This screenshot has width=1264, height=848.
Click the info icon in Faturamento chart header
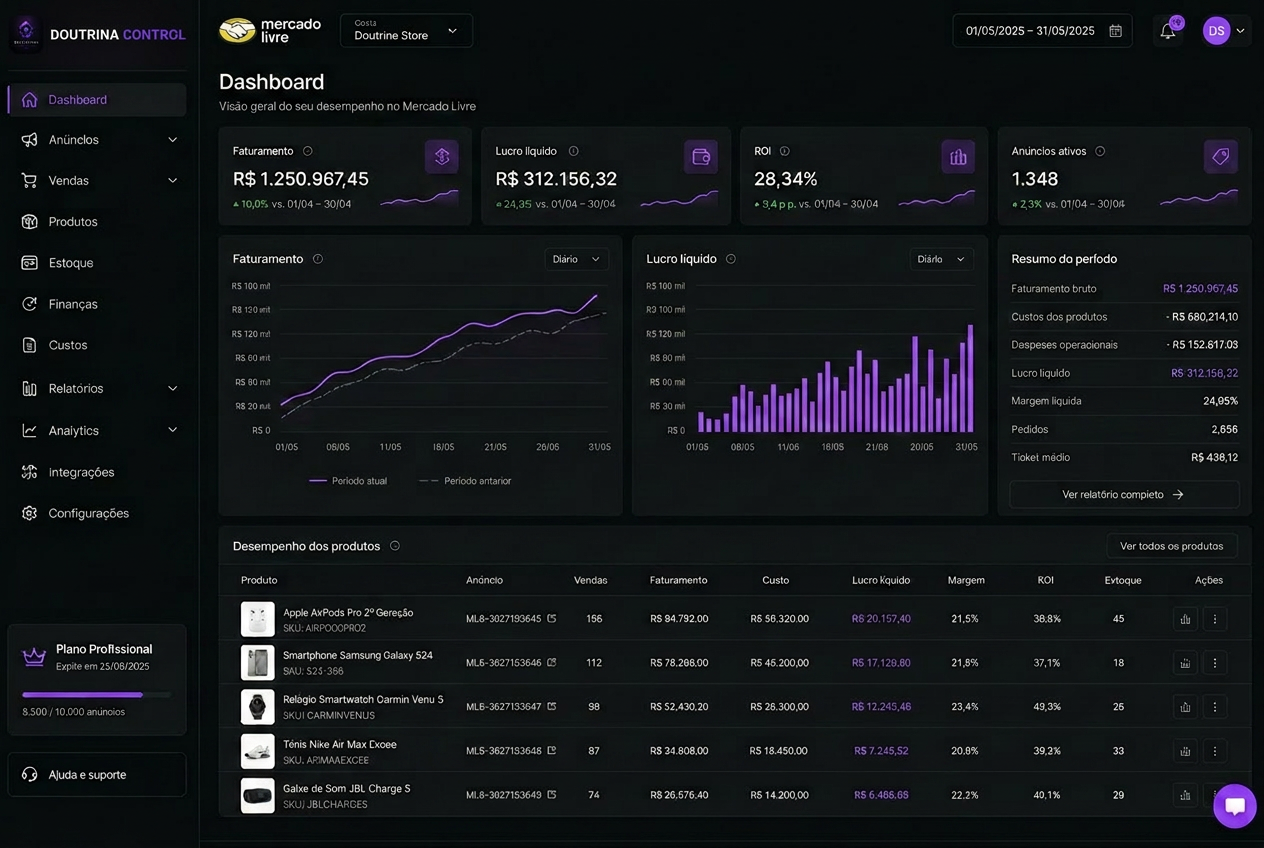[318, 259]
